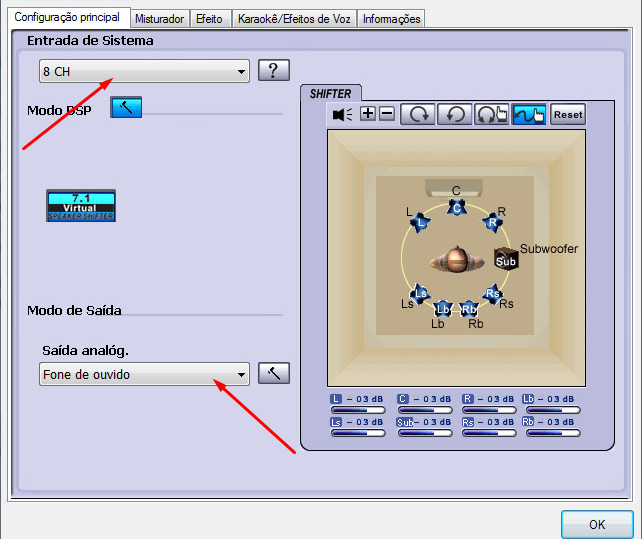Click the DSP mode hammer icon
The image size is (644, 547).
point(126,107)
